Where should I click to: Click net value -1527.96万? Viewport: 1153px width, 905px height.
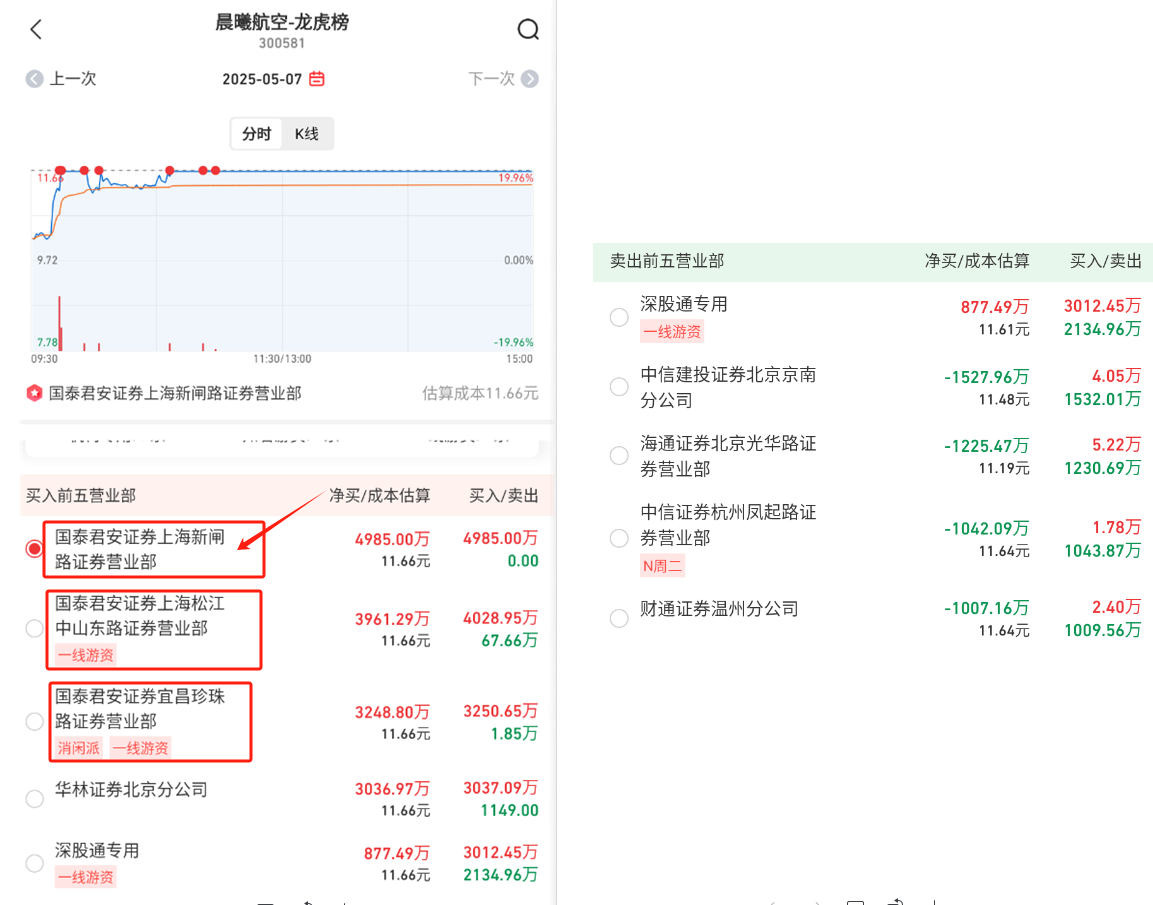[x=986, y=377]
